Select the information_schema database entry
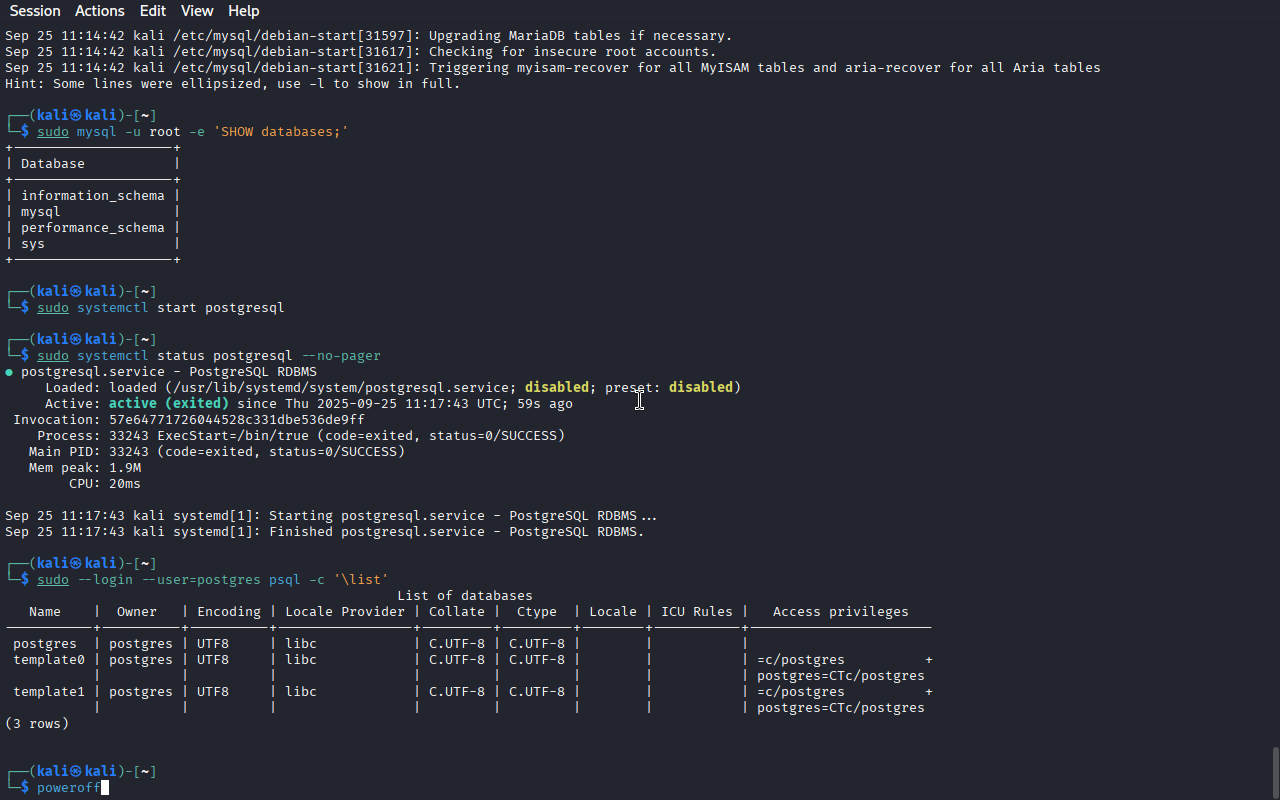This screenshot has height=800, width=1280. tap(92, 196)
